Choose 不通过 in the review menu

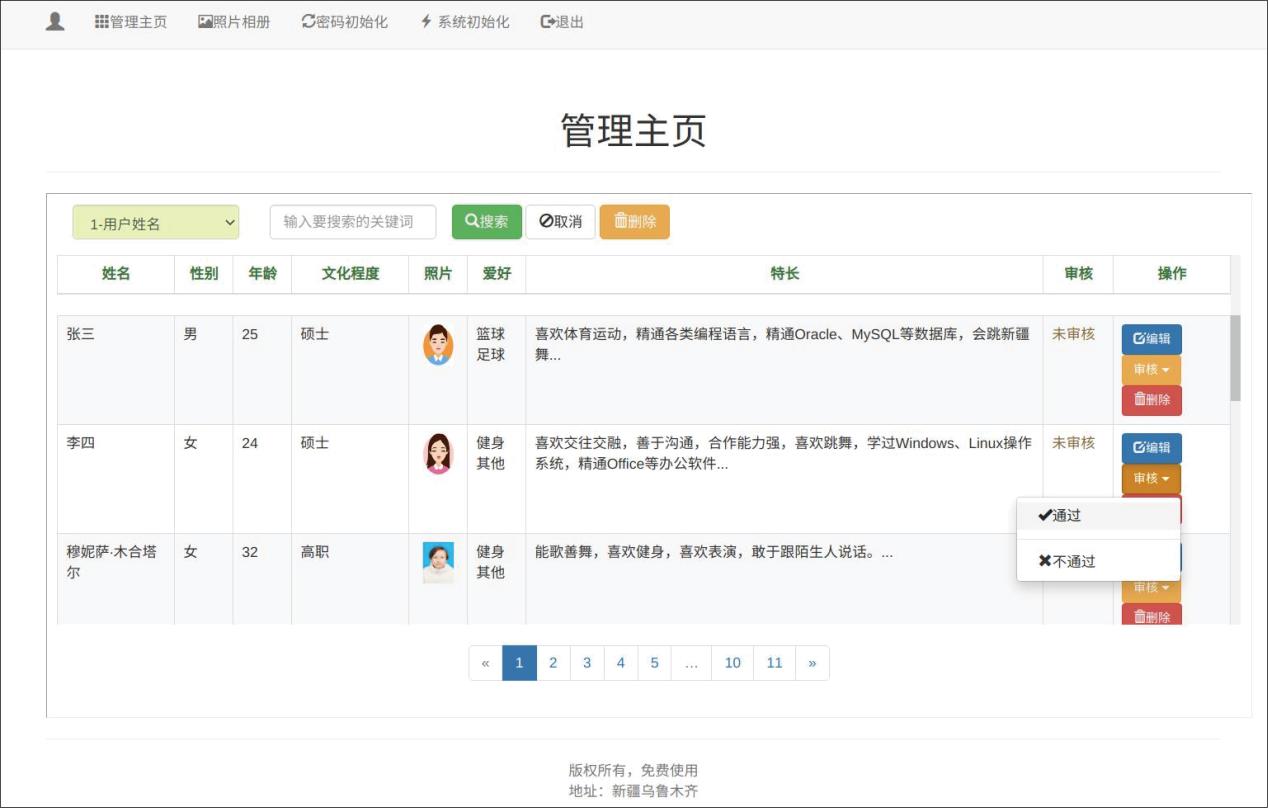(x=1067, y=562)
